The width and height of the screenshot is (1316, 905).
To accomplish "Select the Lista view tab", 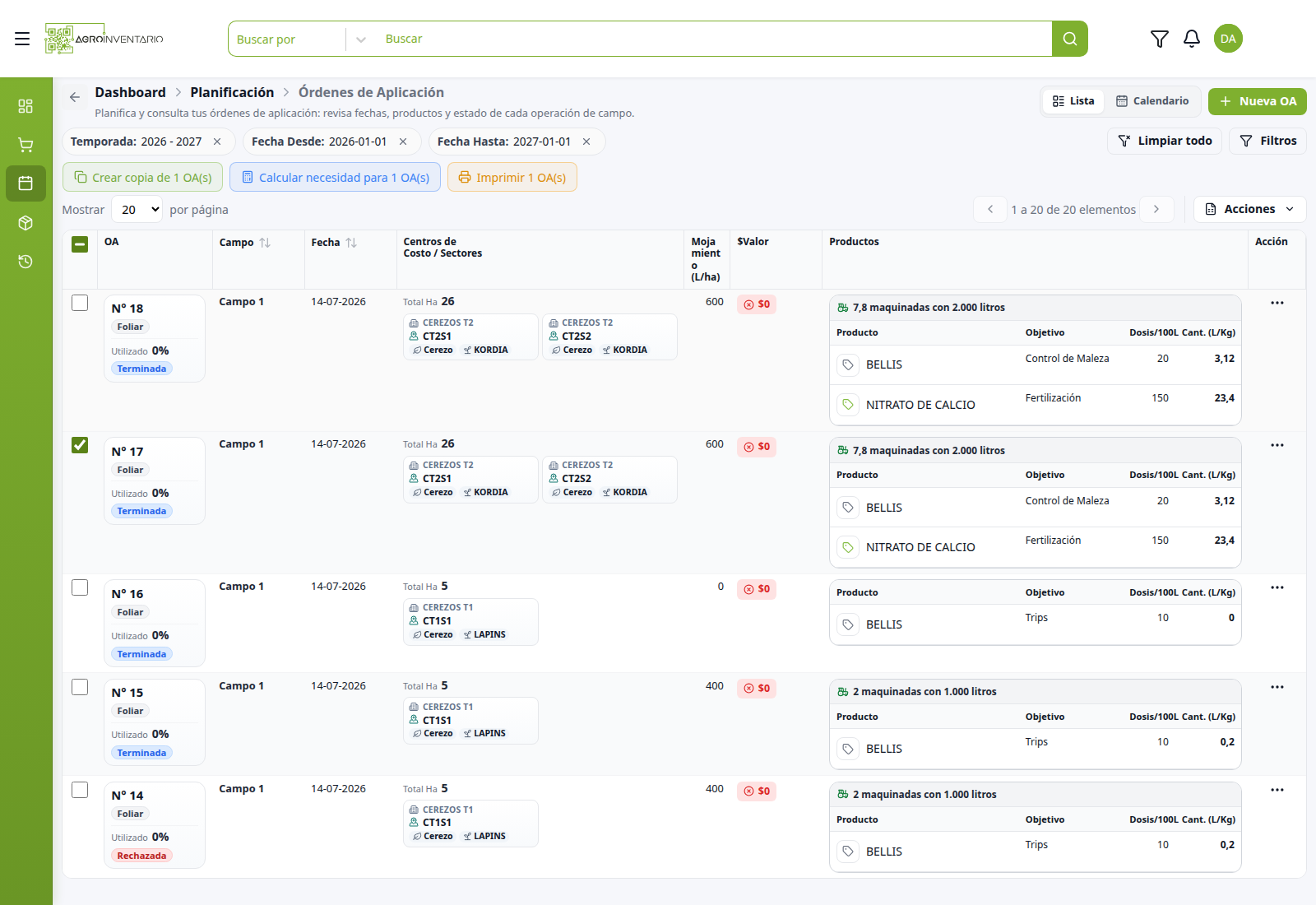I will [1073, 101].
